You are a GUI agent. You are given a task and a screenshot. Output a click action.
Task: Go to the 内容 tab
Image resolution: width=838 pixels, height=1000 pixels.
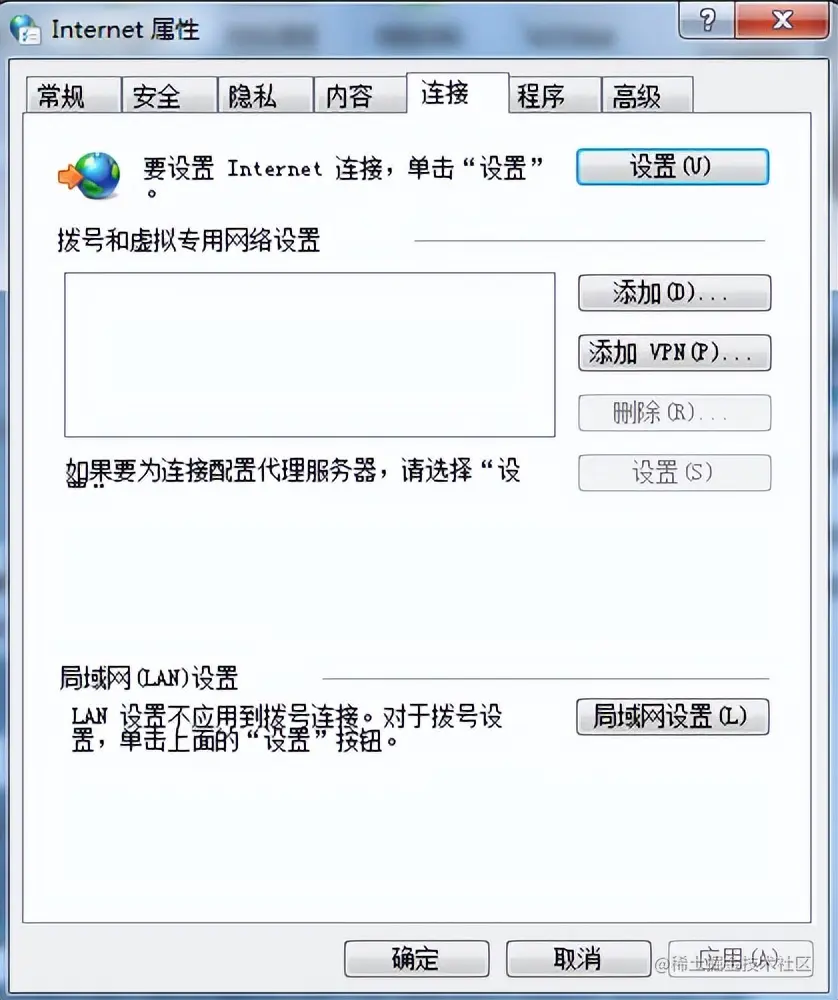(360, 96)
